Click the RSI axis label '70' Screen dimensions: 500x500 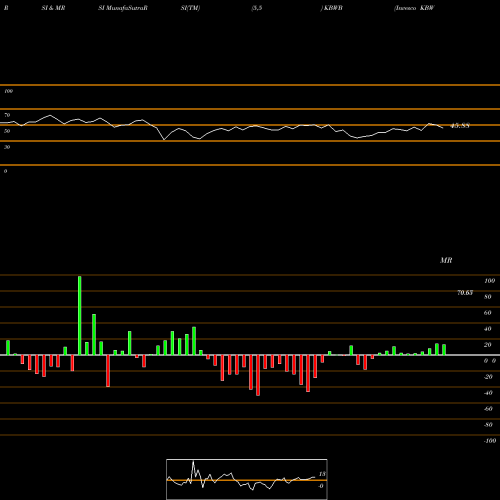click(7, 115)
